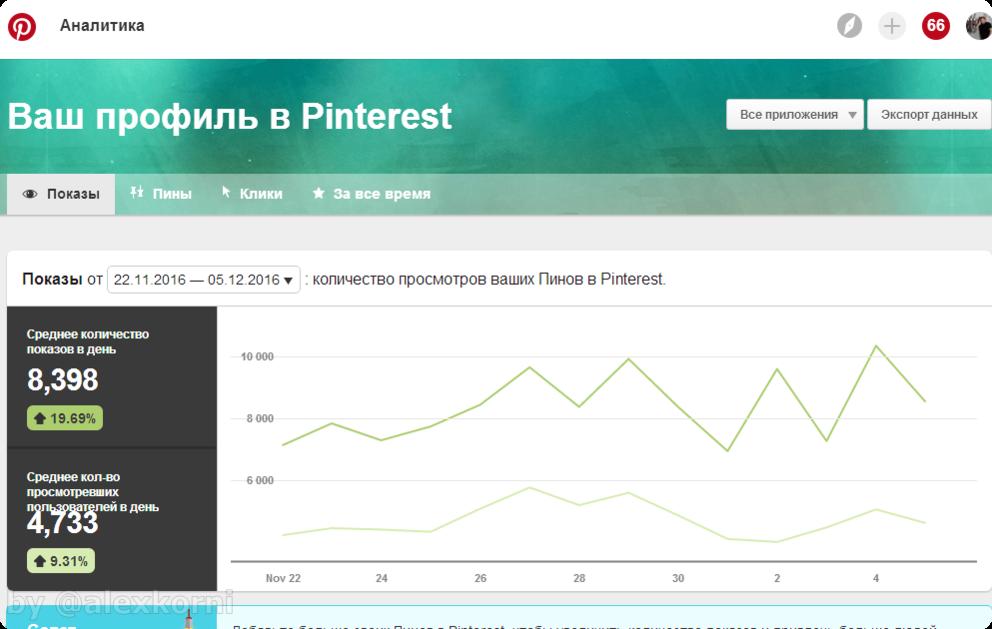Click the Nov 22 x-axis label
This screenshot has height=629, width=992.
tap(283, 578)
